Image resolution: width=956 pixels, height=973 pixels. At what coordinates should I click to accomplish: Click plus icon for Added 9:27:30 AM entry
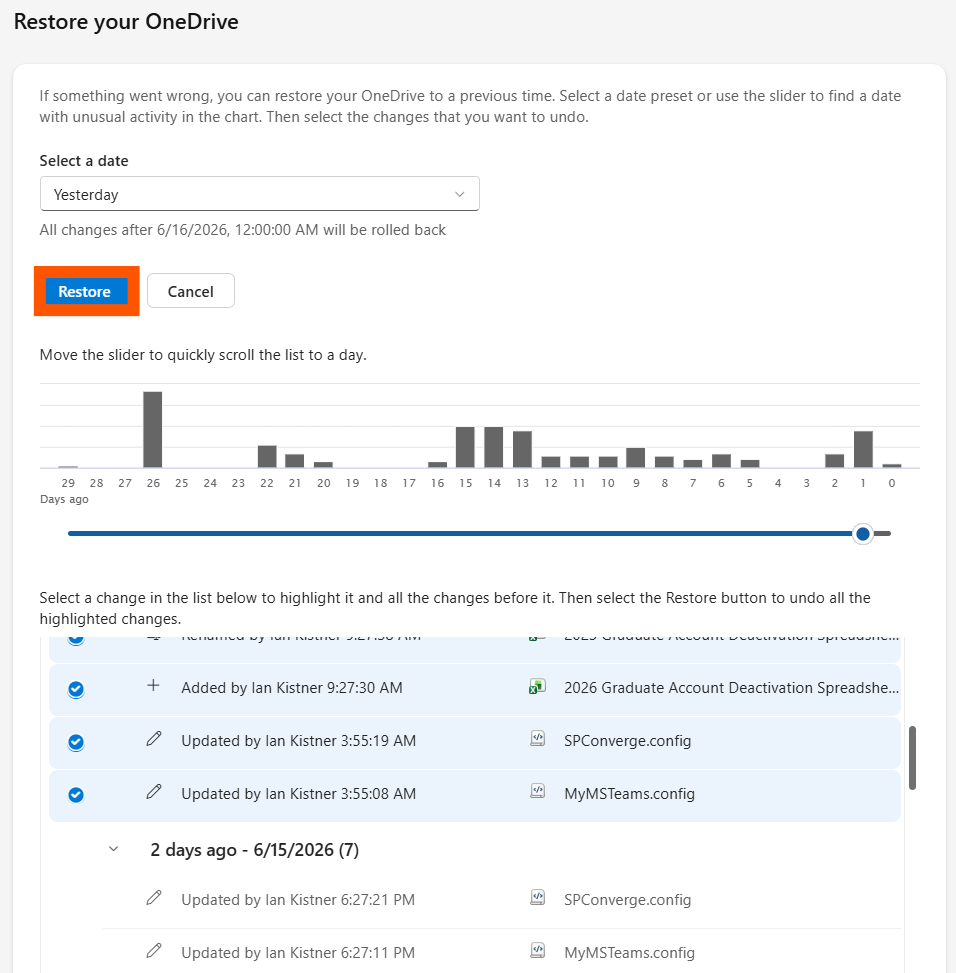pos(153,686)
